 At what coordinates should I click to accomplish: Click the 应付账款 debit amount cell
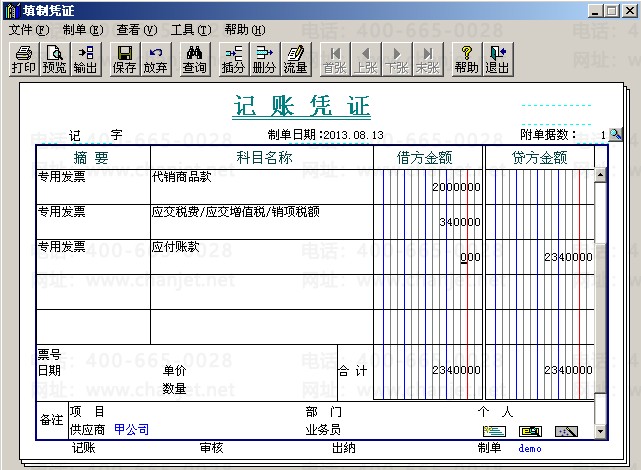point(427,257)
